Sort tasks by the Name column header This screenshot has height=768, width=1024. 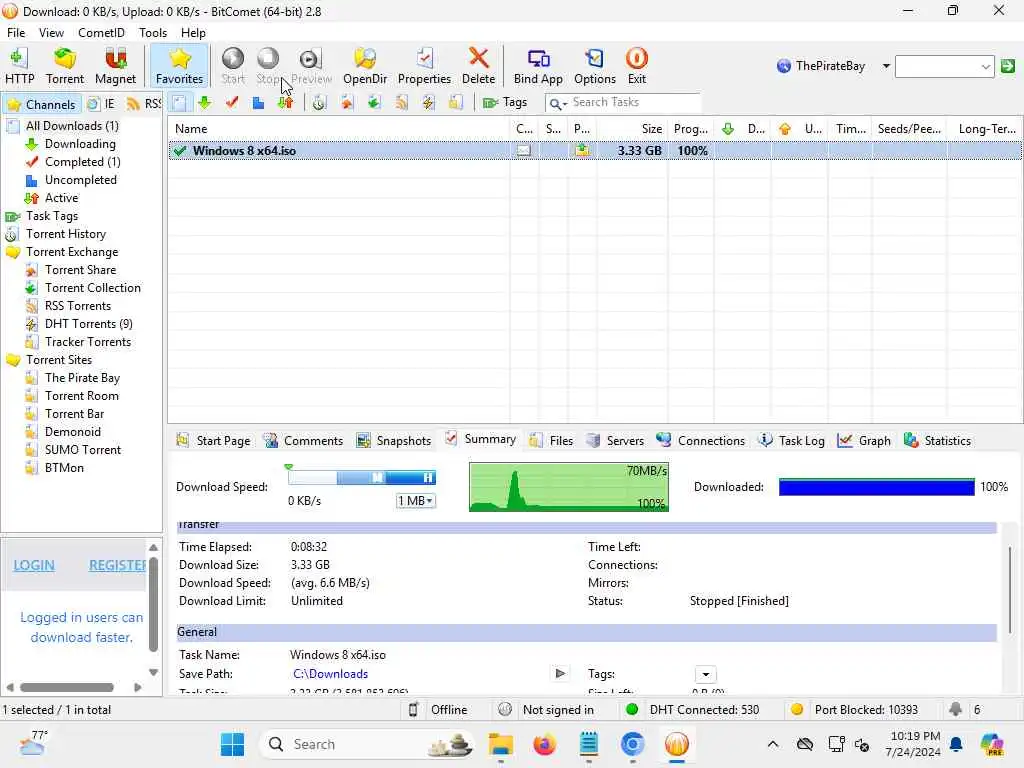click(x=339, y=129)
